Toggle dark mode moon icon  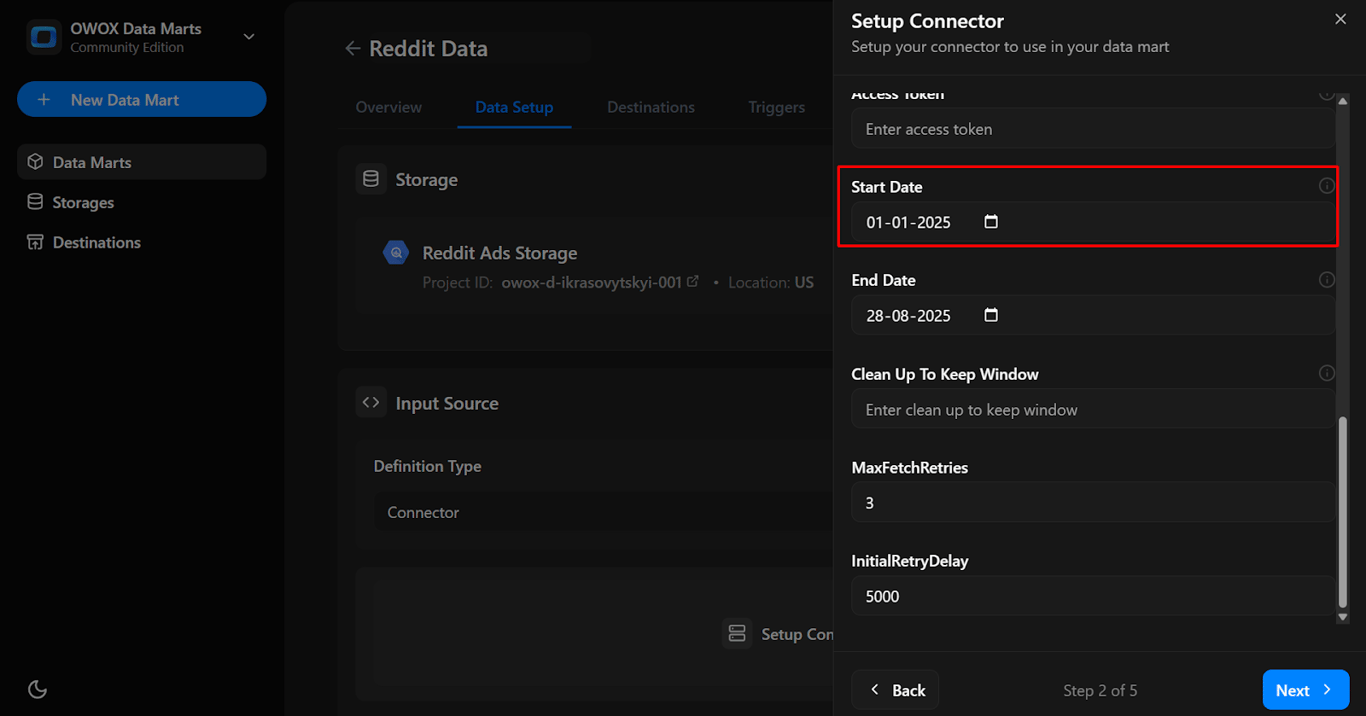click(x=37, y=689)
